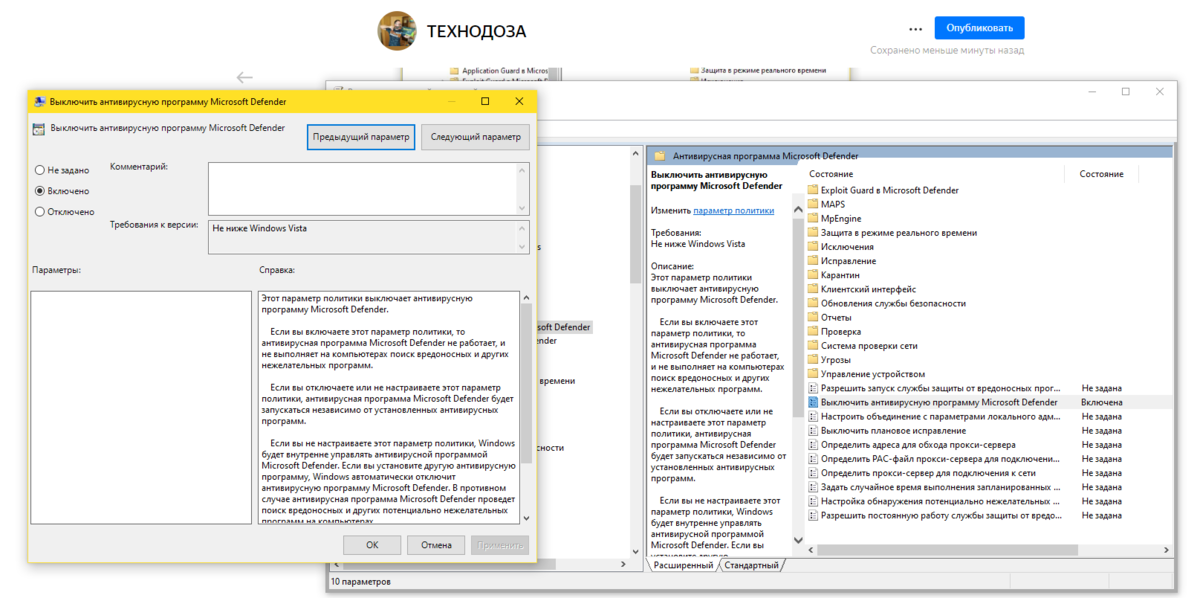This screenshot has width=1200, height=598.
Task: Click the back arrow left of the editor window
Action: (244, 77)
